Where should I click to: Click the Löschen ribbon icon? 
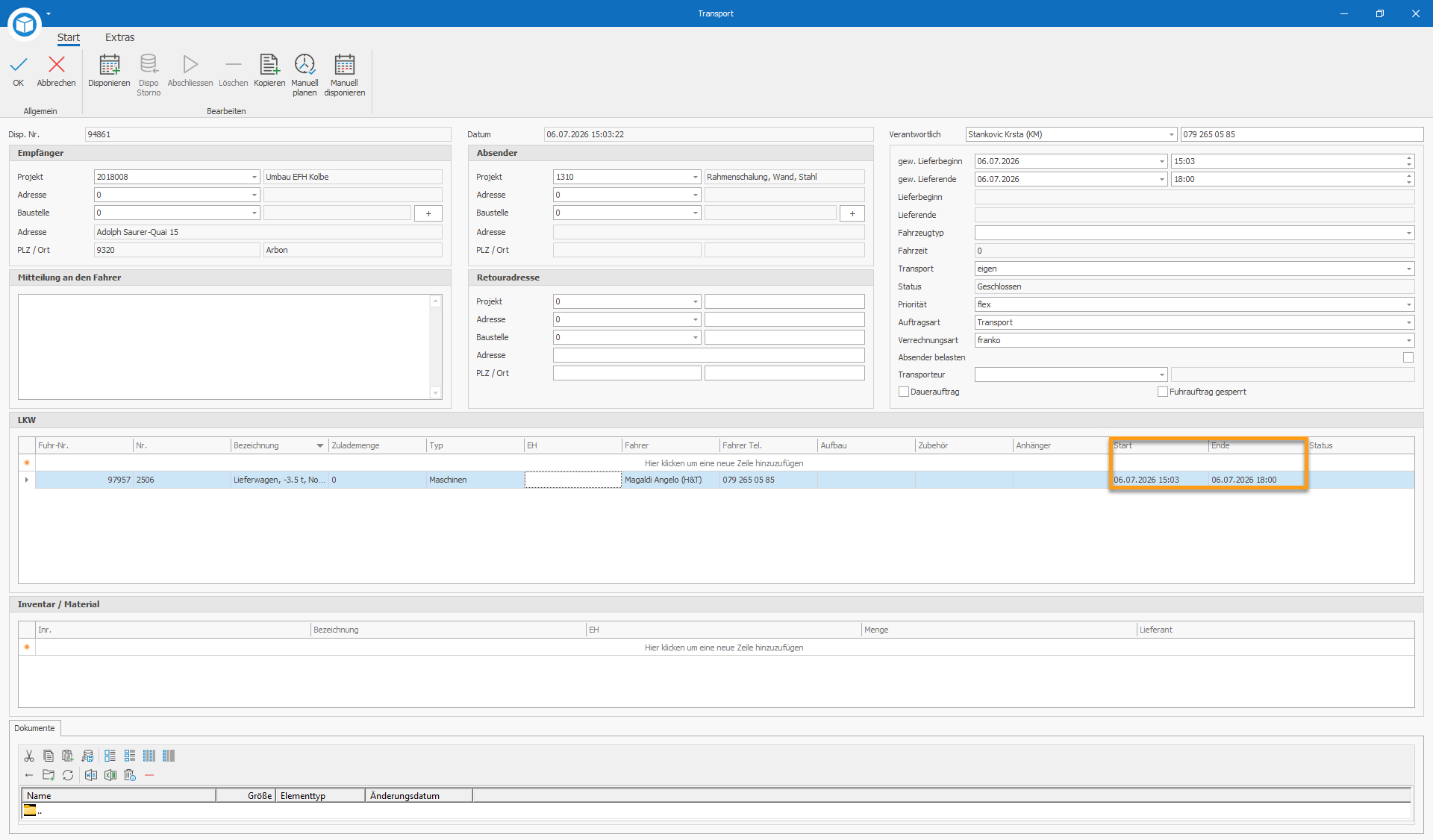pyautogui.click(x=233, y=65)
